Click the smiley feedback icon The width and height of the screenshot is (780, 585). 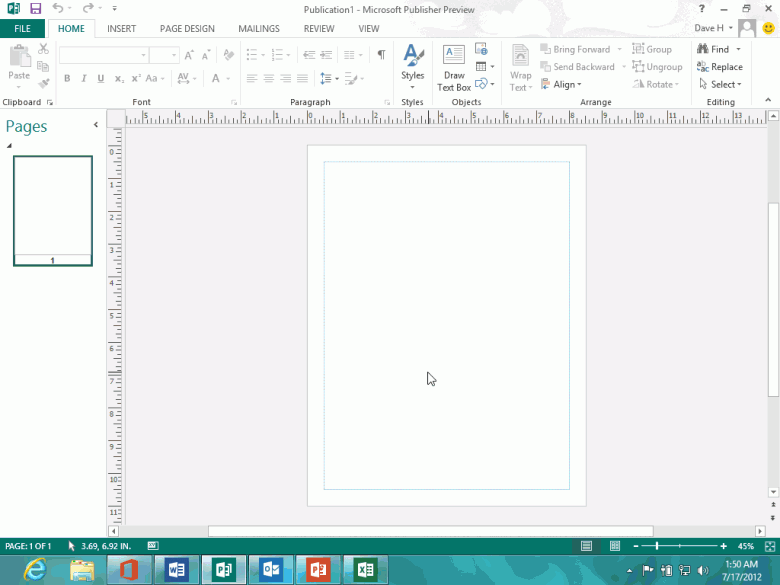pyautogui.click(x=769, y=28)
